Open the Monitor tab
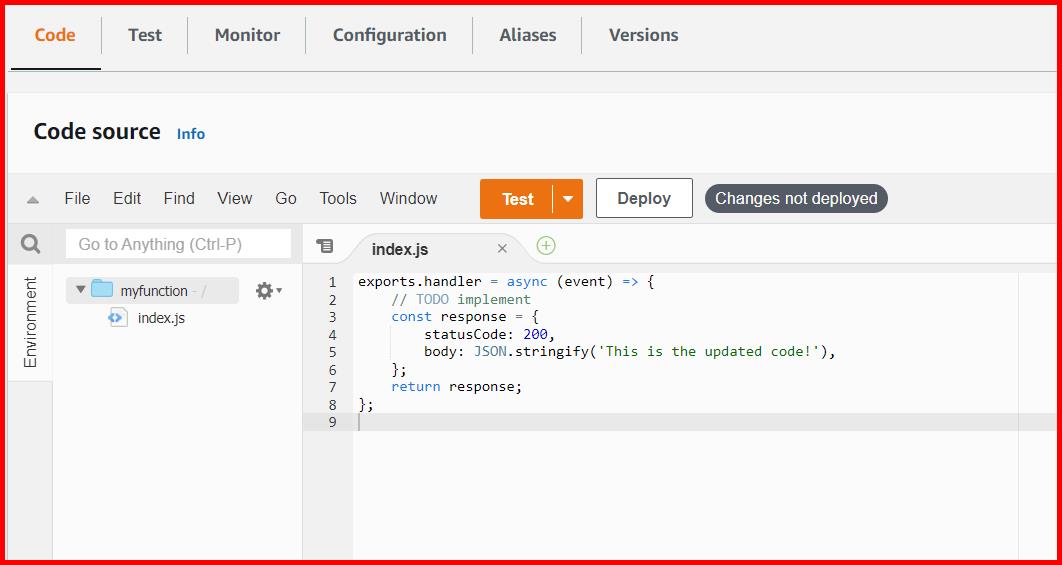Image resolution: width=1062 pixels, height=565 pixels. (x=247, y=35)
